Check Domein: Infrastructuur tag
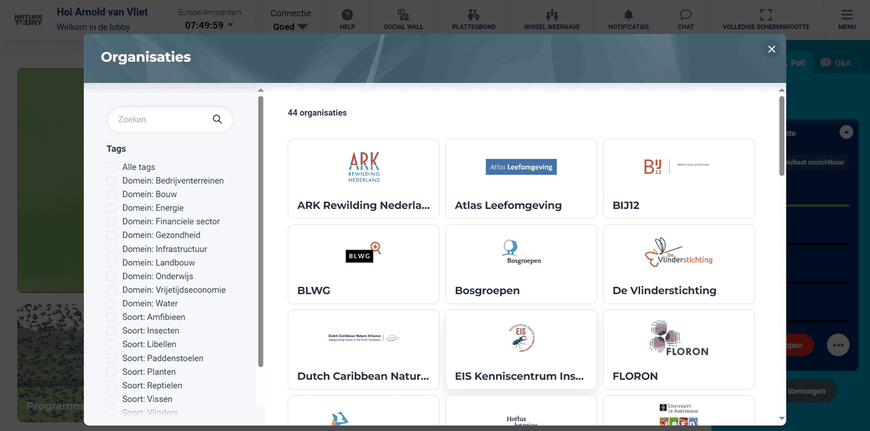This screenshot has height=431, width=870. pyautogui.click(x=111, y=249)
